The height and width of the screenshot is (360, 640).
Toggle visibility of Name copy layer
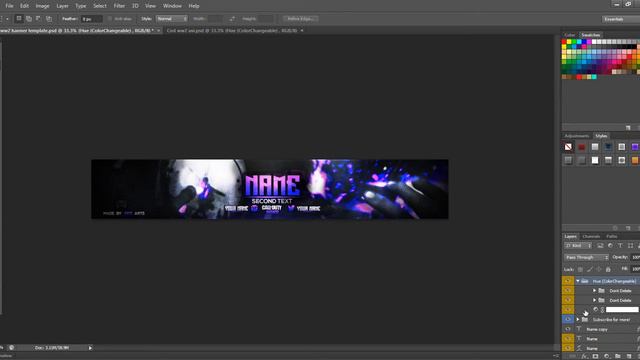click(x=568, y=329)
